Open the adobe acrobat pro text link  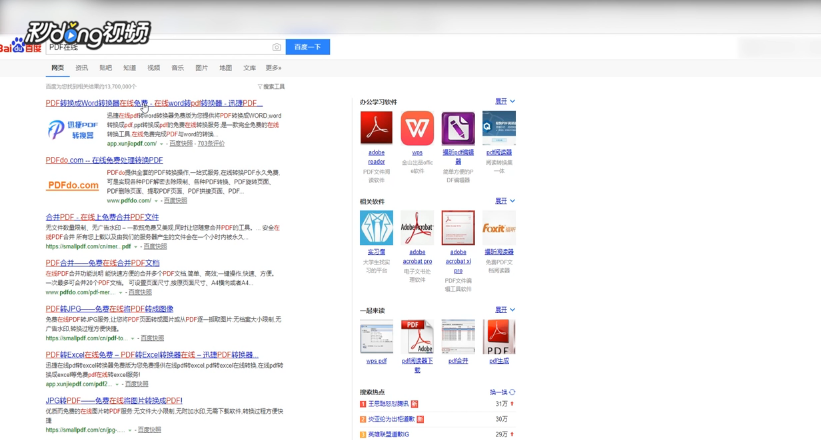(417, 257)
